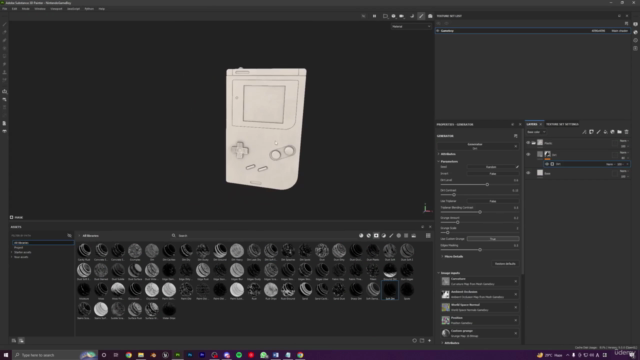This screenshot has width=640, height=360.
Task: Click the filter by path funnel icon in Assets
Action: [x=69, y=236]
